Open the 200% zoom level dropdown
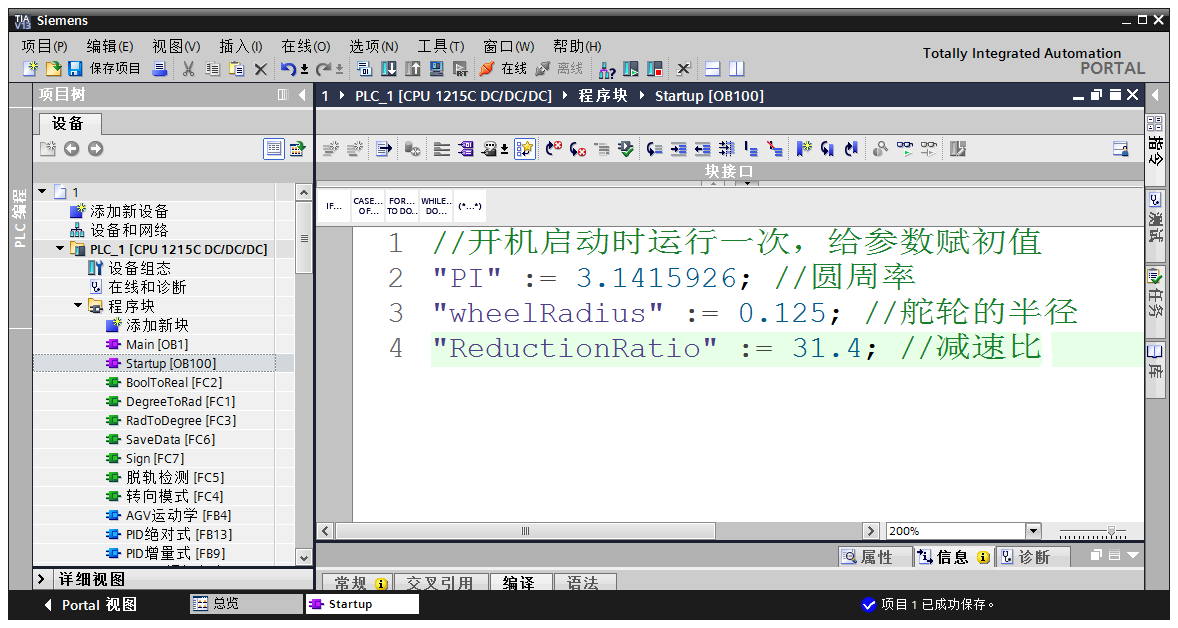Screen dimensions: 1178x628 [x=1033, y=531]
